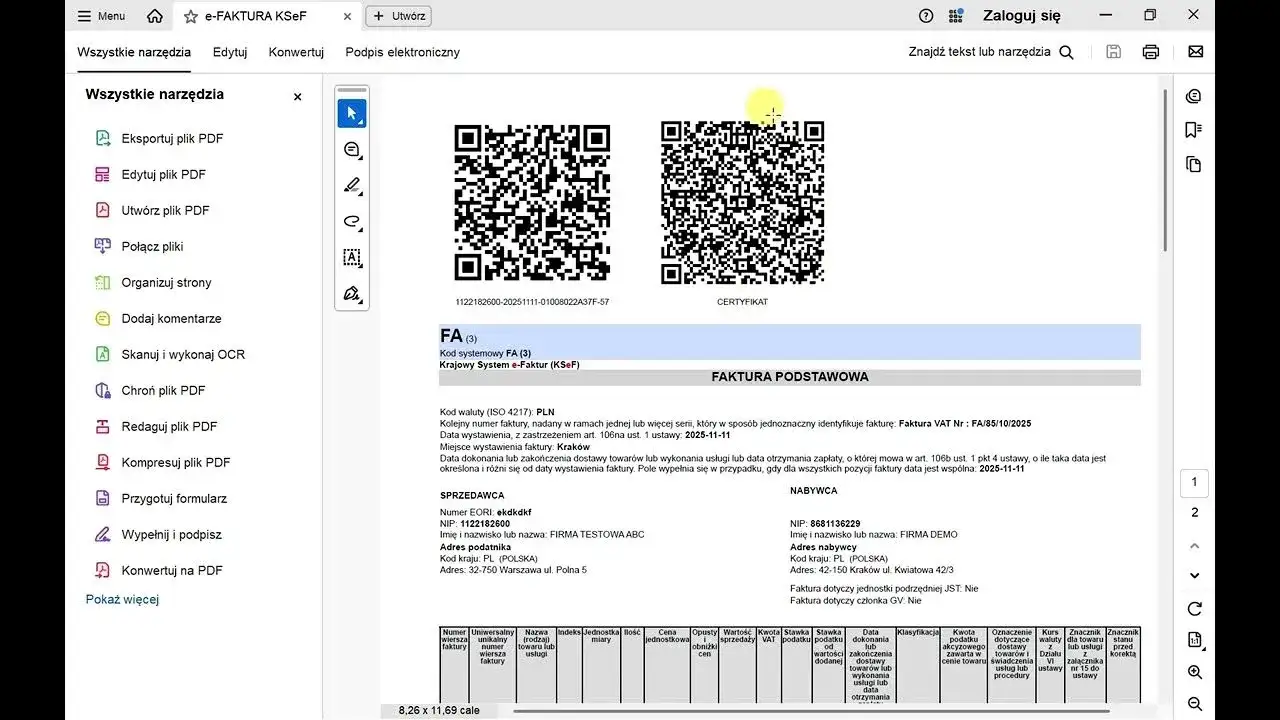Click Zaloguj się to sign in
Screen dimensions: 1280x720
point(1022,16)
